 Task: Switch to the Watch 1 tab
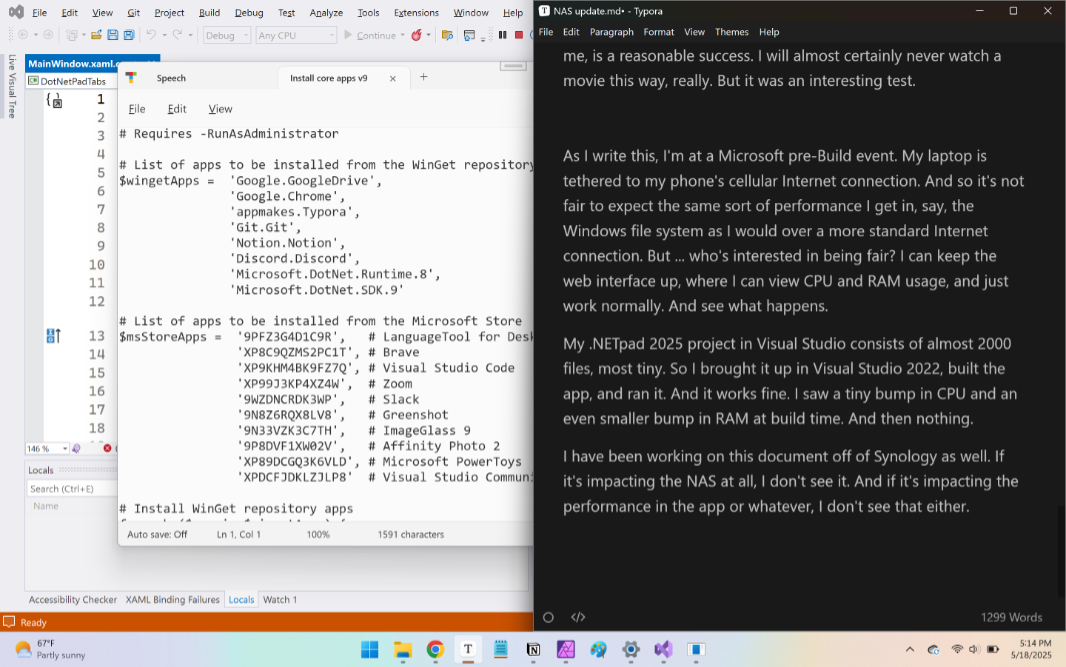click(x=279, y=600)
